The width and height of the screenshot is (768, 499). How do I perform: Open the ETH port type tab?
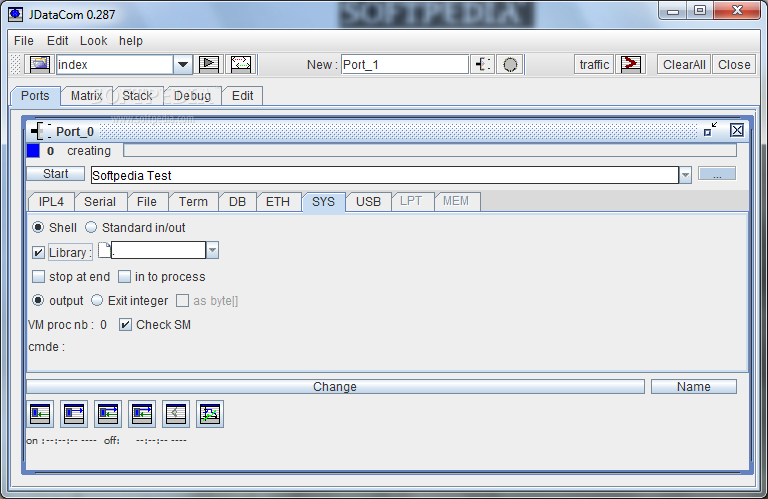click(x=278, y=202)
